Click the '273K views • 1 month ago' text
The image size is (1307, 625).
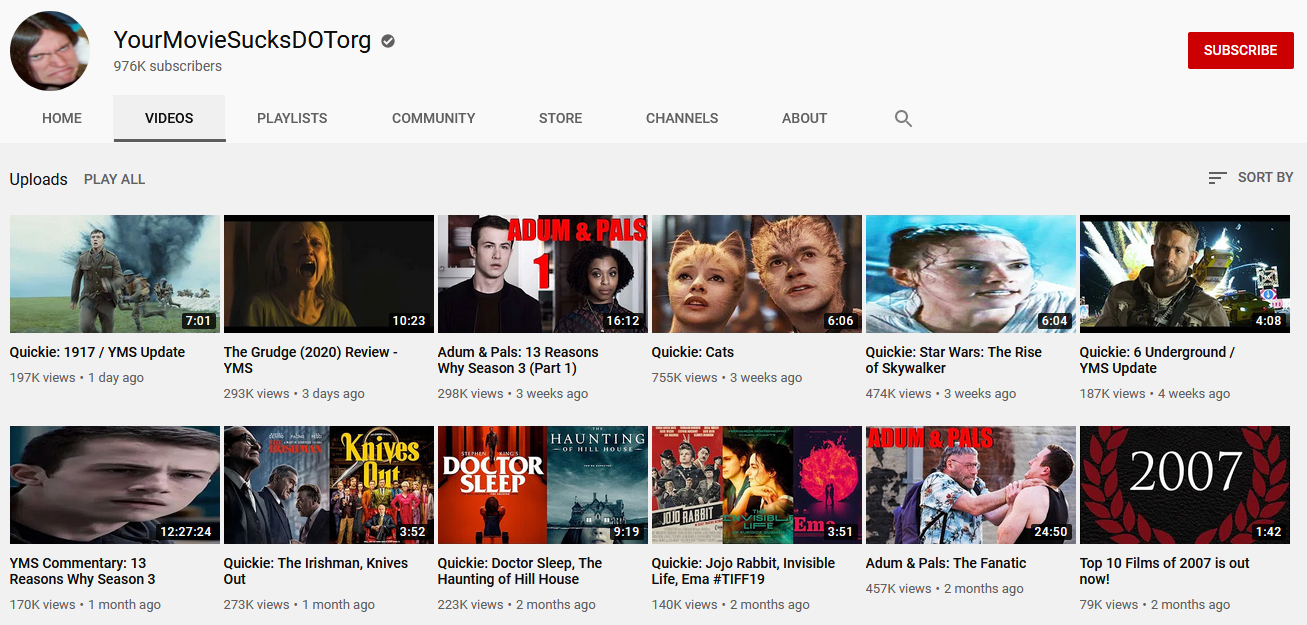pos(299,605)
